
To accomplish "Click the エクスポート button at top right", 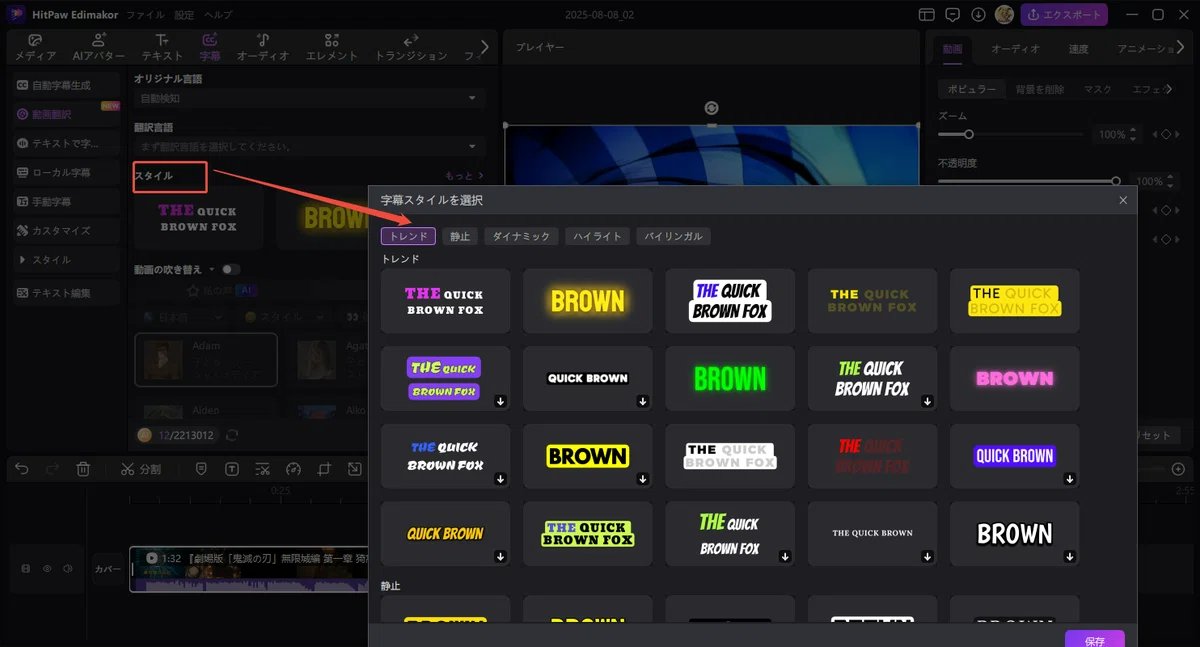I will pos(1064,14).
